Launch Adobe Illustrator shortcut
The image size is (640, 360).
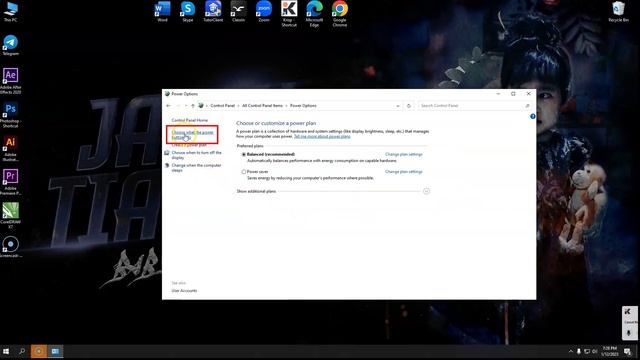tap(11, 149)
